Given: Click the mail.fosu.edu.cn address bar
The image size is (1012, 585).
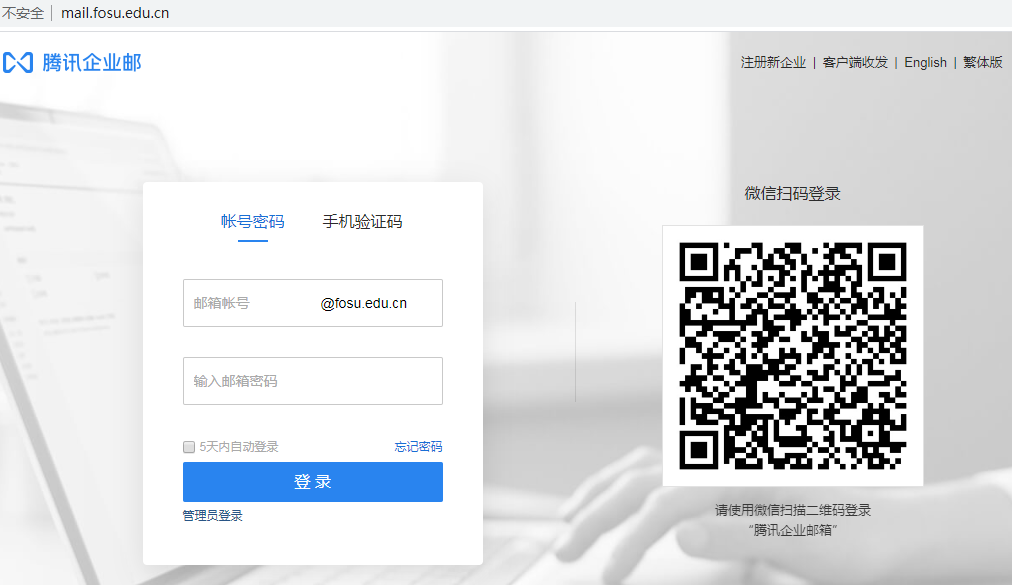Looking at the screenshot, I should click(113, 13).
